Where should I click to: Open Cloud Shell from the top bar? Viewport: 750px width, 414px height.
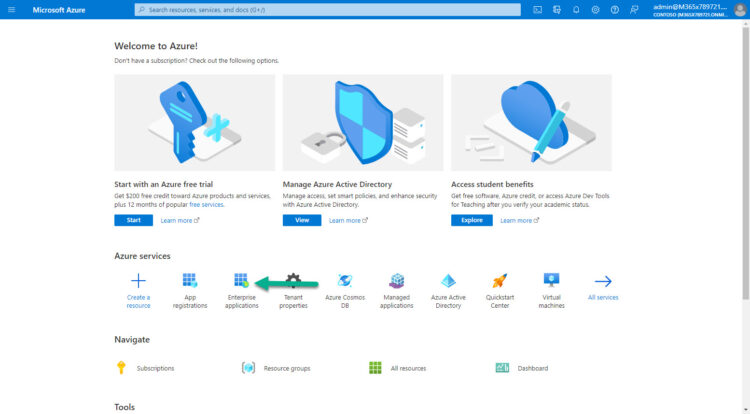[x=538, y=10]
